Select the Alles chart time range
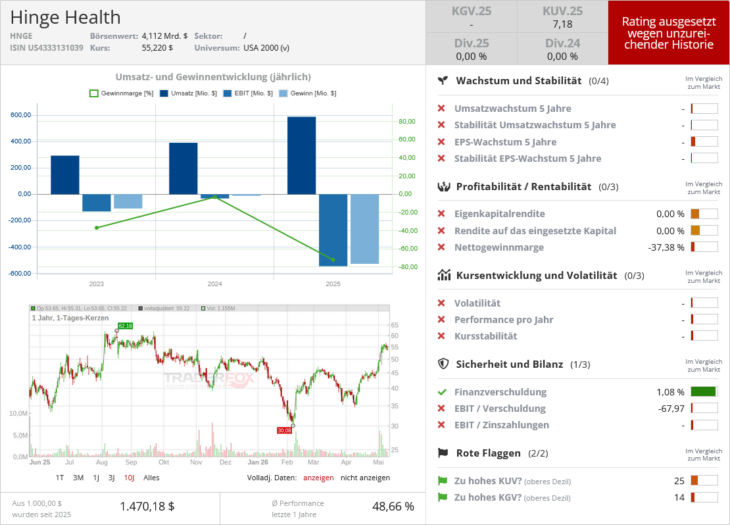Viewport: 730px width, 525px height. pos(151,478)
